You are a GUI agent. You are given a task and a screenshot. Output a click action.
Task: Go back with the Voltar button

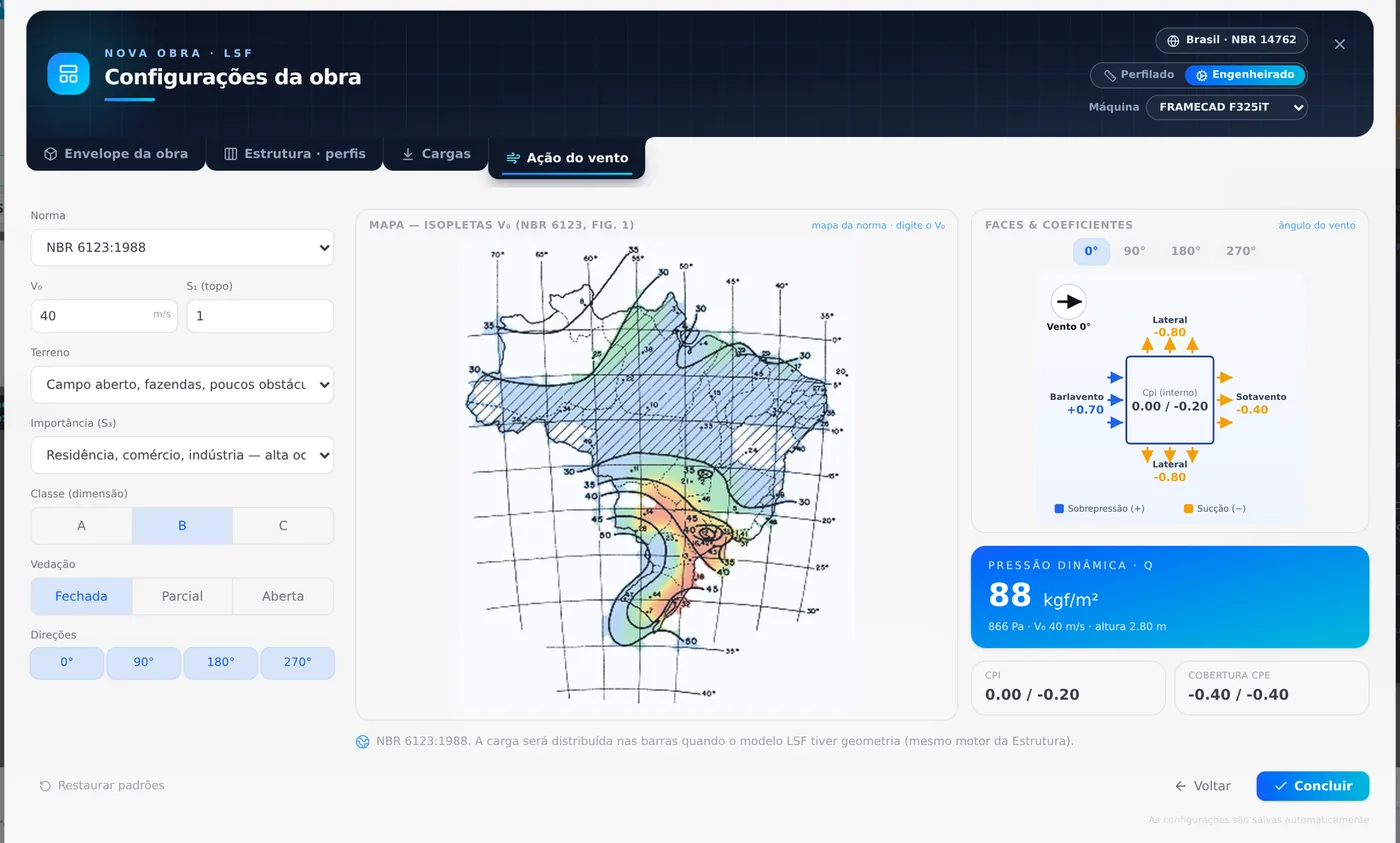click(1203, 786)
